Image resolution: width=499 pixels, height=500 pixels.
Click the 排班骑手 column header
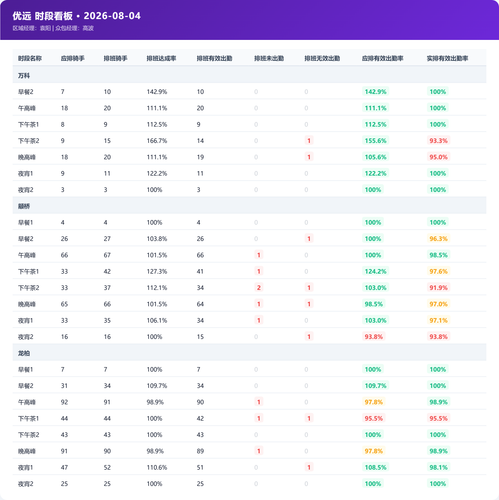[x=115, y=58]
